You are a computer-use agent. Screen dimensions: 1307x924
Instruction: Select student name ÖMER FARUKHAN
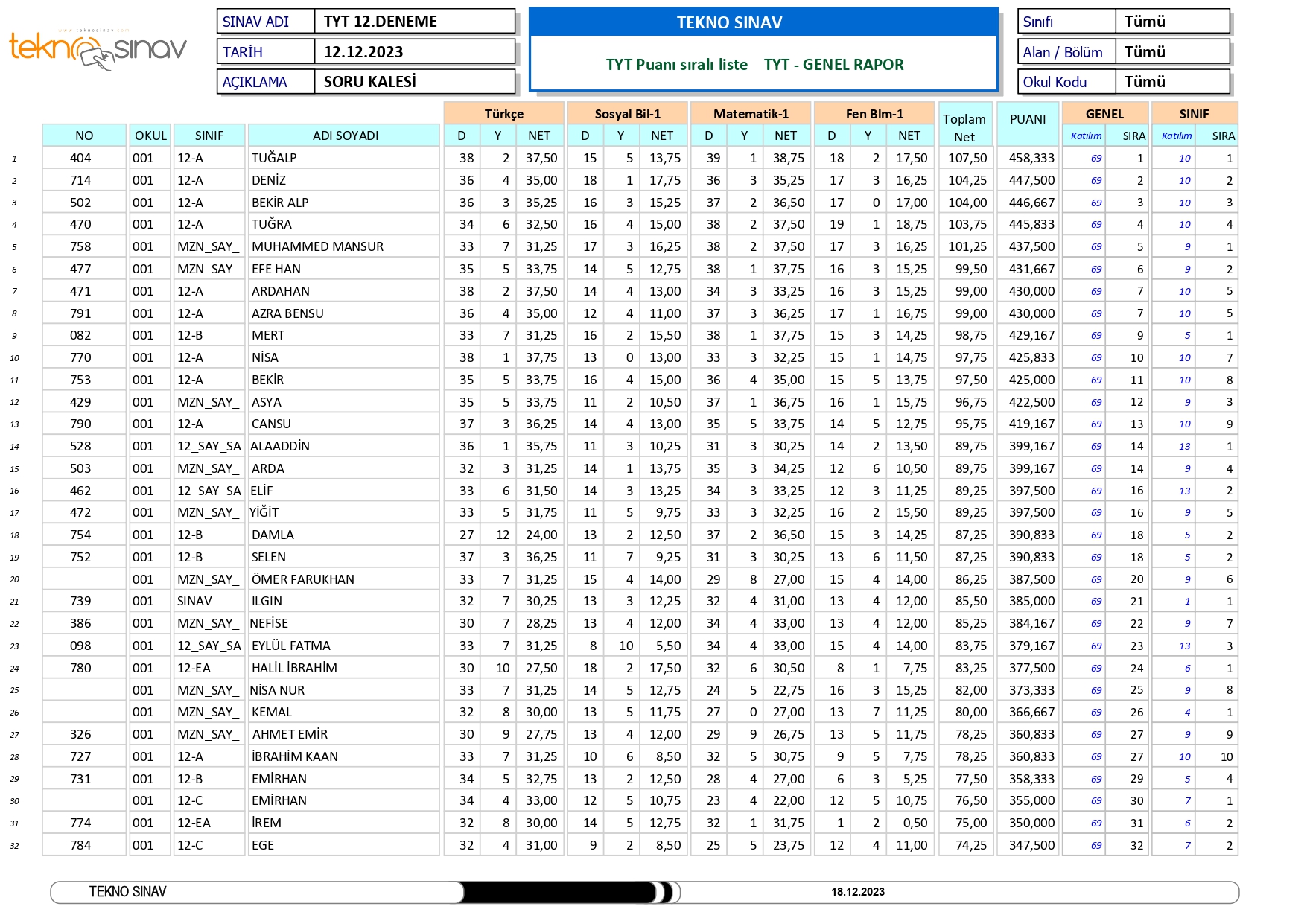pyautogui.click(x=303, y=579)
